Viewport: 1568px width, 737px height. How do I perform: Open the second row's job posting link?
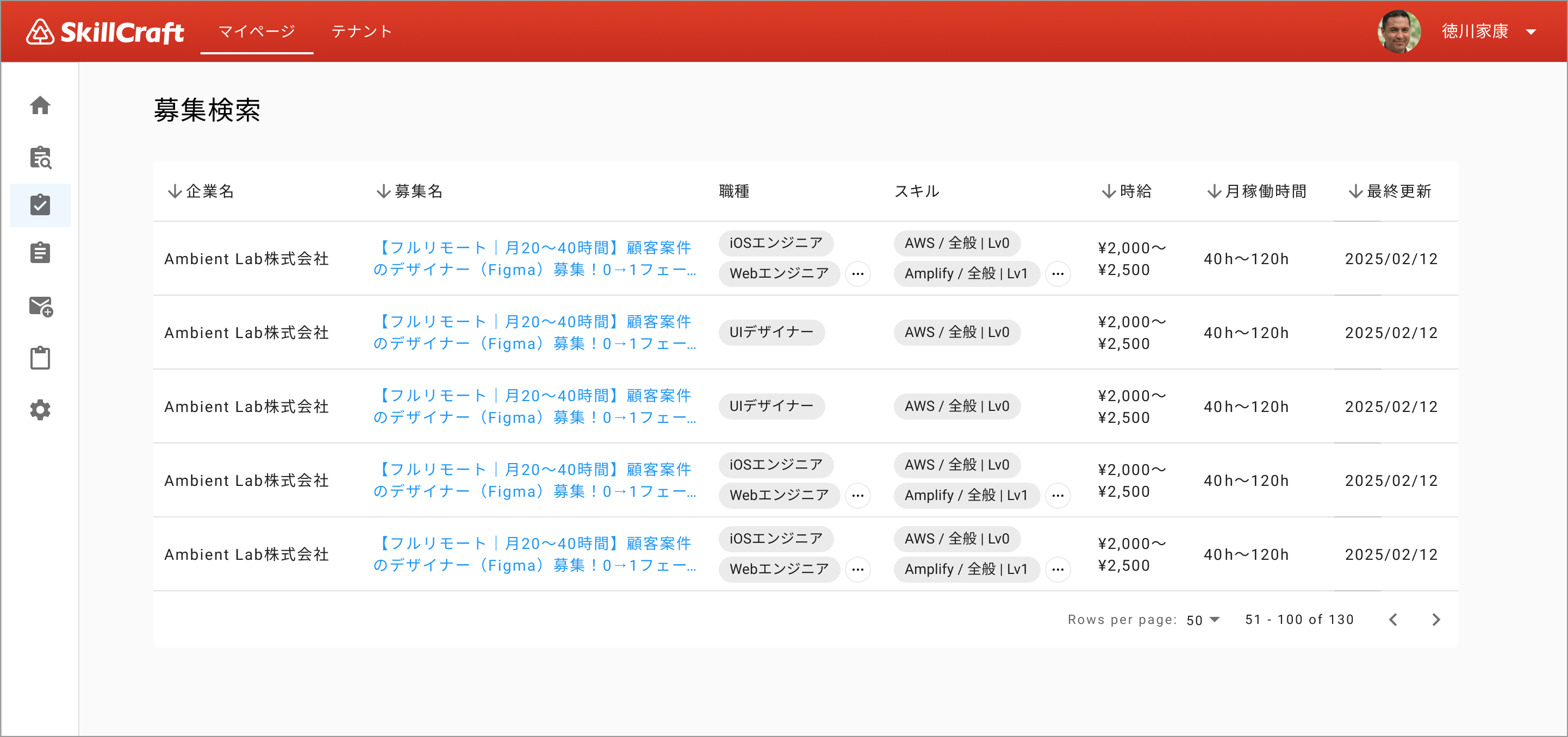click(534, 332)
